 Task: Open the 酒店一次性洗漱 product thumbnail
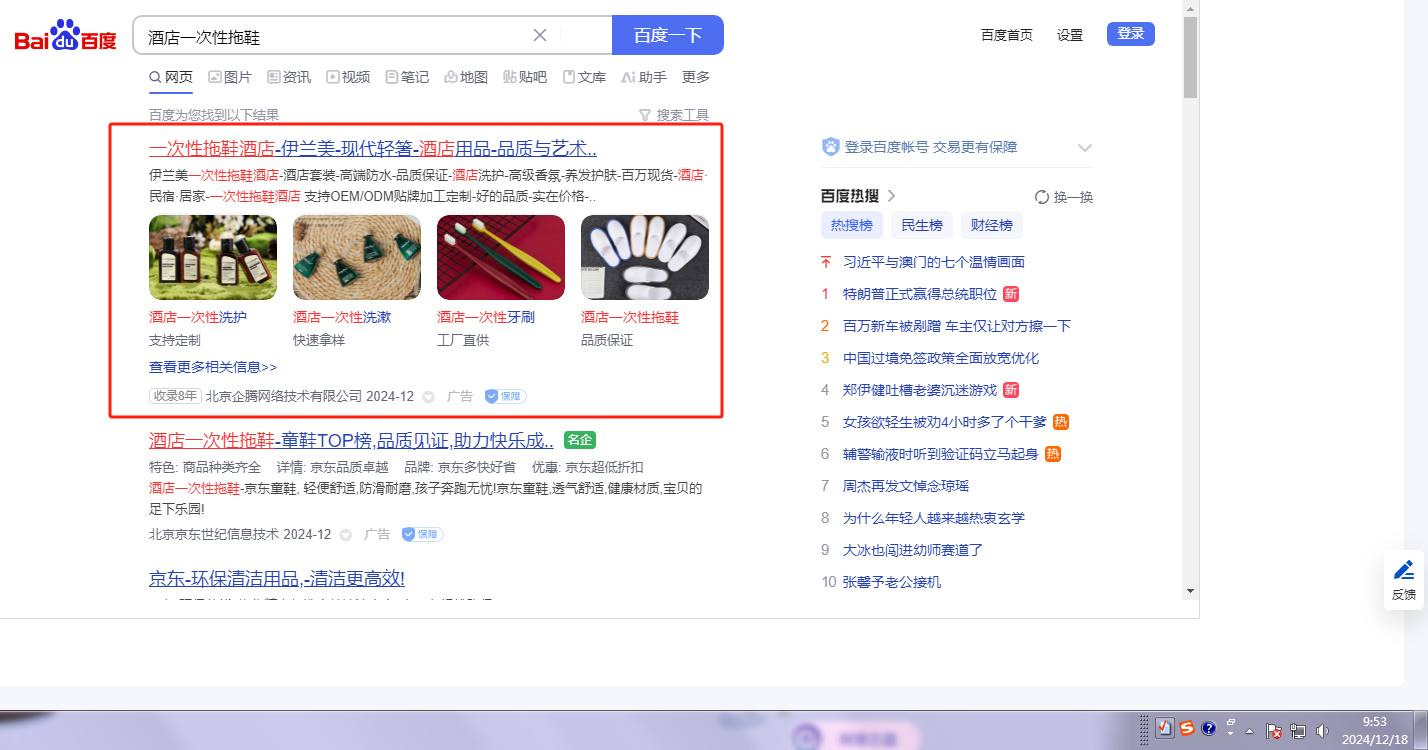tap(357, 258)
